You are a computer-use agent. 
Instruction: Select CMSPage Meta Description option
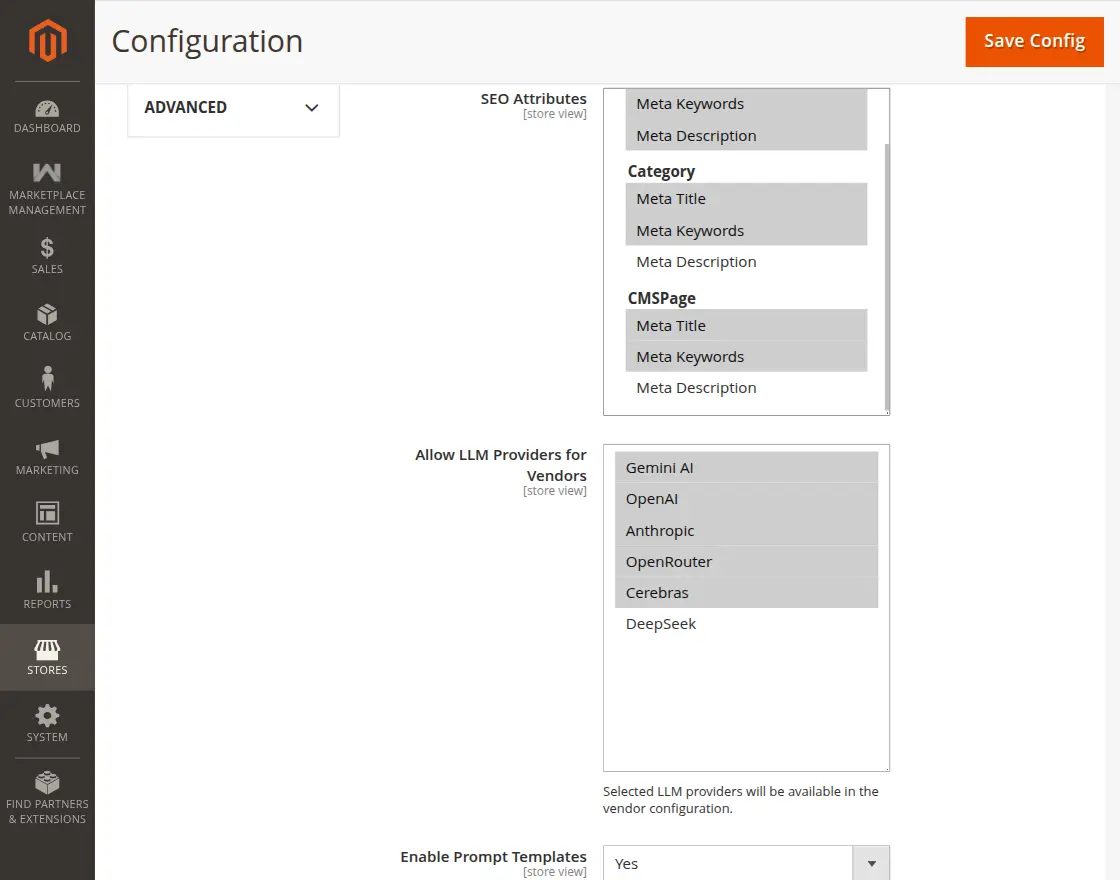coord(746,388)
